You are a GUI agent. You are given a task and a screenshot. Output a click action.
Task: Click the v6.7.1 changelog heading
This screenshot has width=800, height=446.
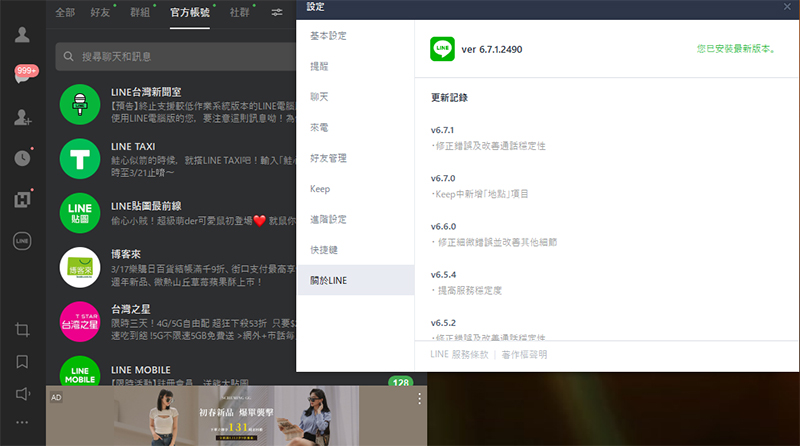pyautogui.click(x=442, y=130)
